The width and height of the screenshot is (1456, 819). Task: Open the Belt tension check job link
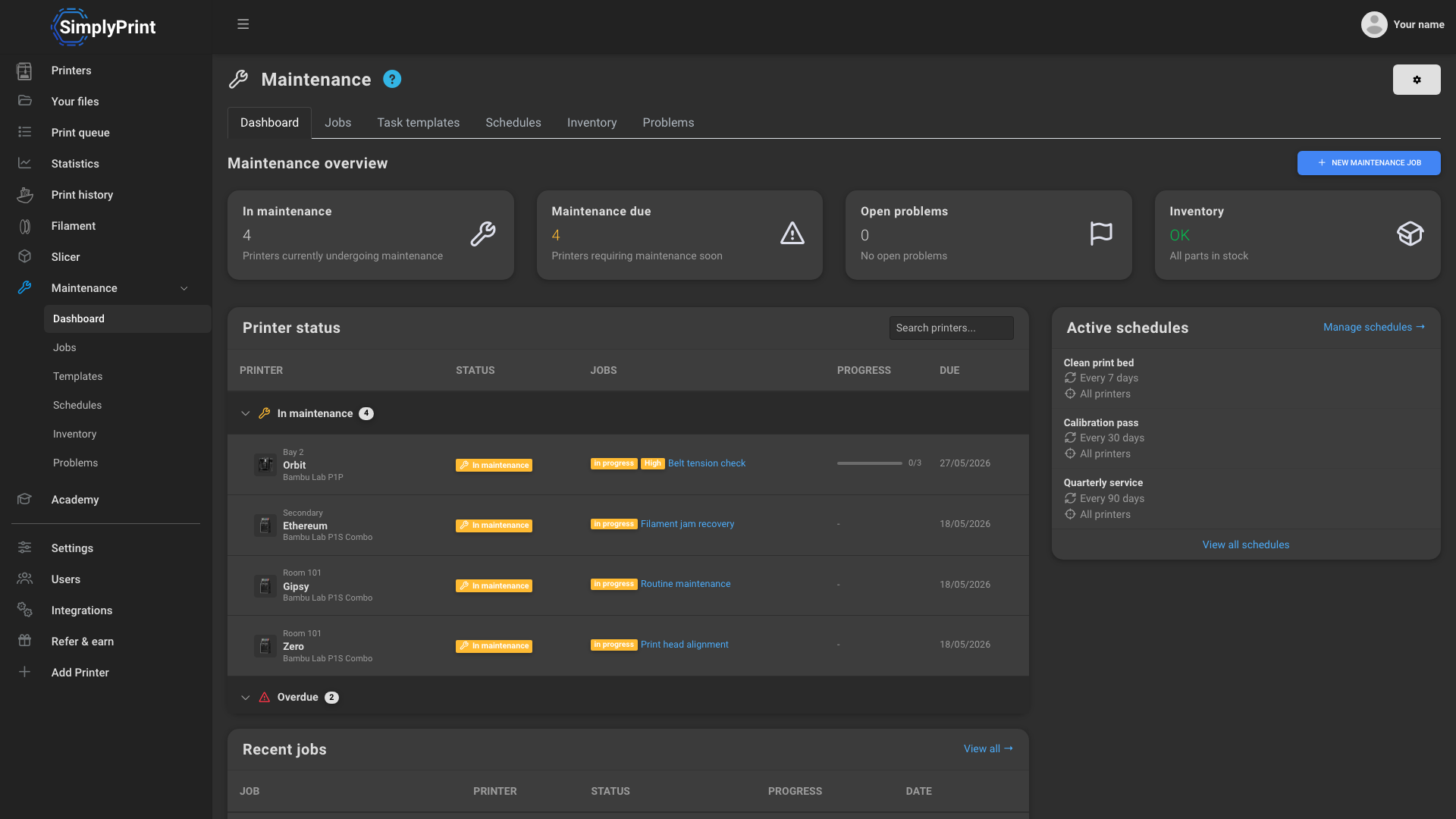pos(706,463)
